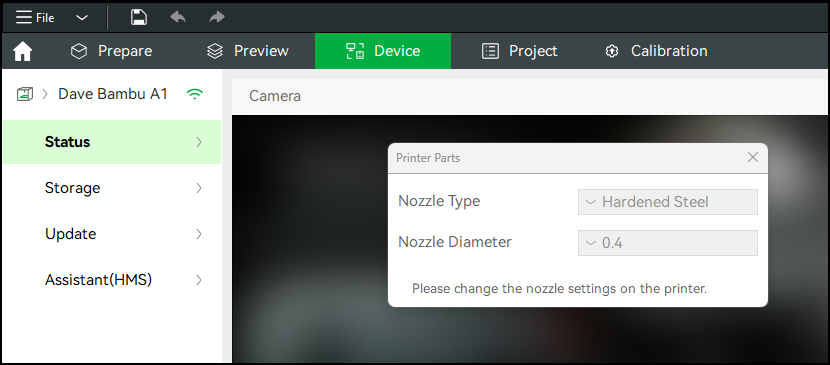This screenshot has height=365, width=830.
Task: Click the printer device icon beside Dave Bambu A1
Action: pos(25,94)
